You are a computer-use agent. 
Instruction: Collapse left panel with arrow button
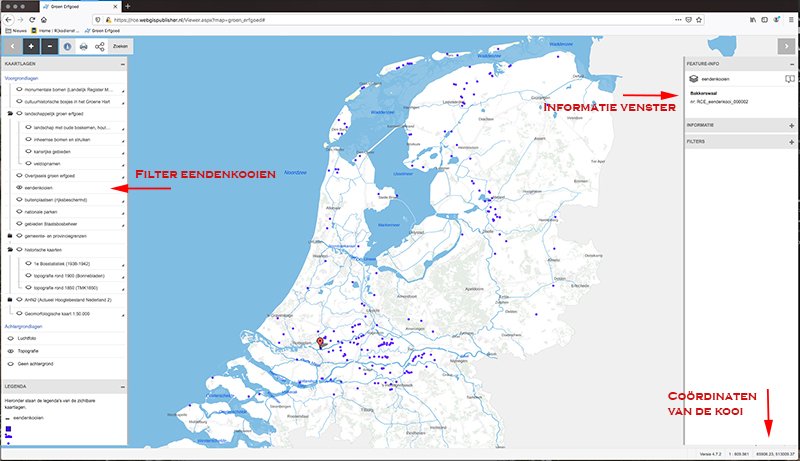(11, 46)
